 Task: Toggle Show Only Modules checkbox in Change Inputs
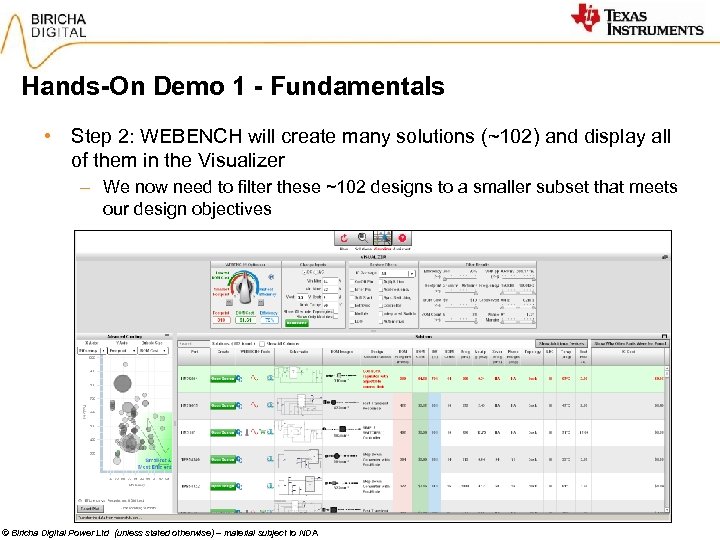point(336,317)
